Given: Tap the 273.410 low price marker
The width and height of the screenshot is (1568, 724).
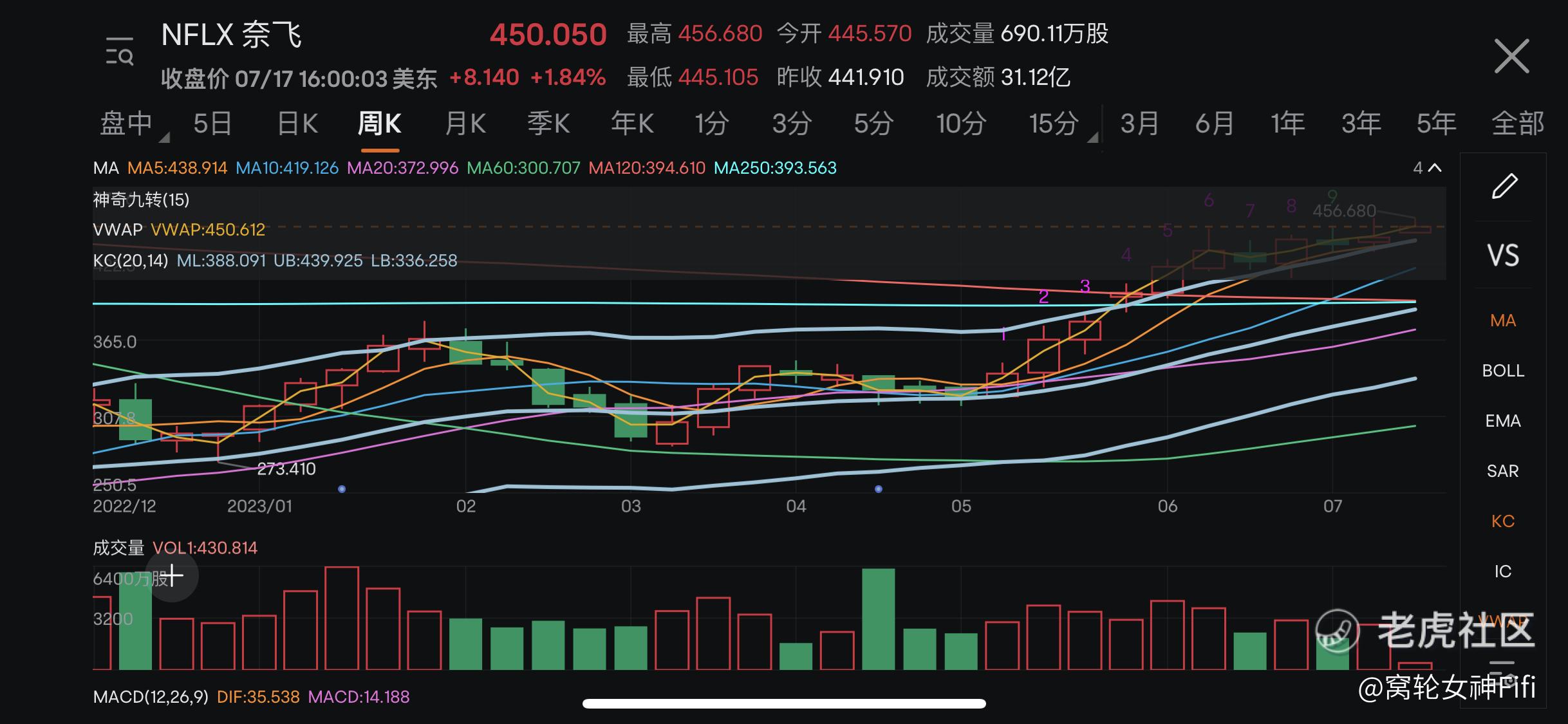Looking at the screenshot, I should pyautogui.click(x=286, y=469).
